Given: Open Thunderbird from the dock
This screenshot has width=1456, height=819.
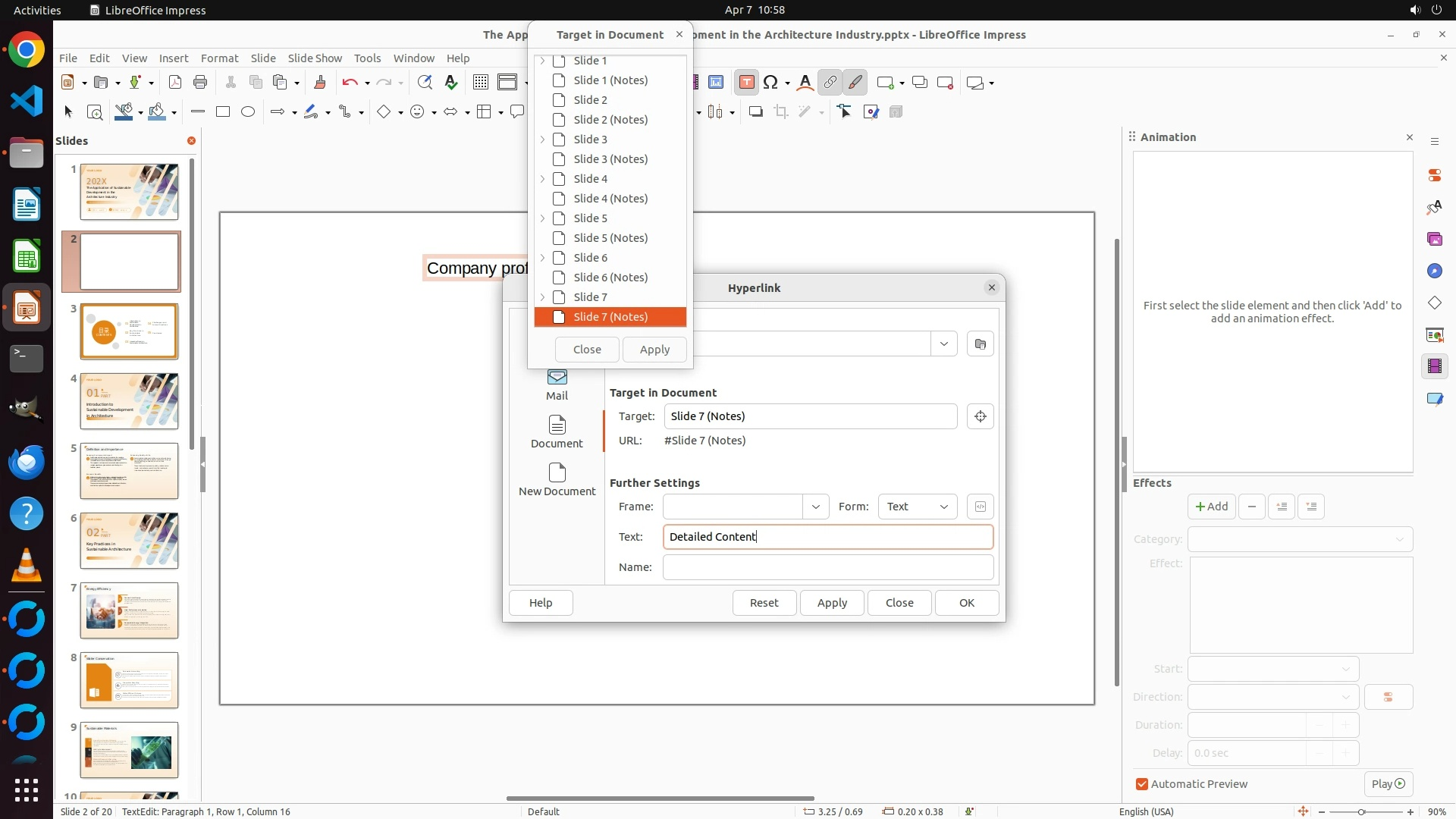Looking at the screenshot, I should coord(27,463).
